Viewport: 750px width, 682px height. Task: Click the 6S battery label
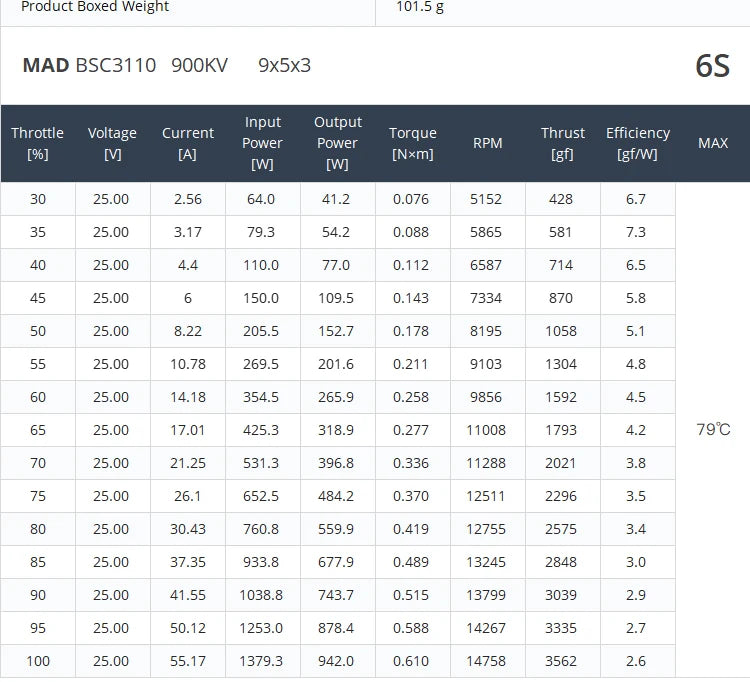712,66
